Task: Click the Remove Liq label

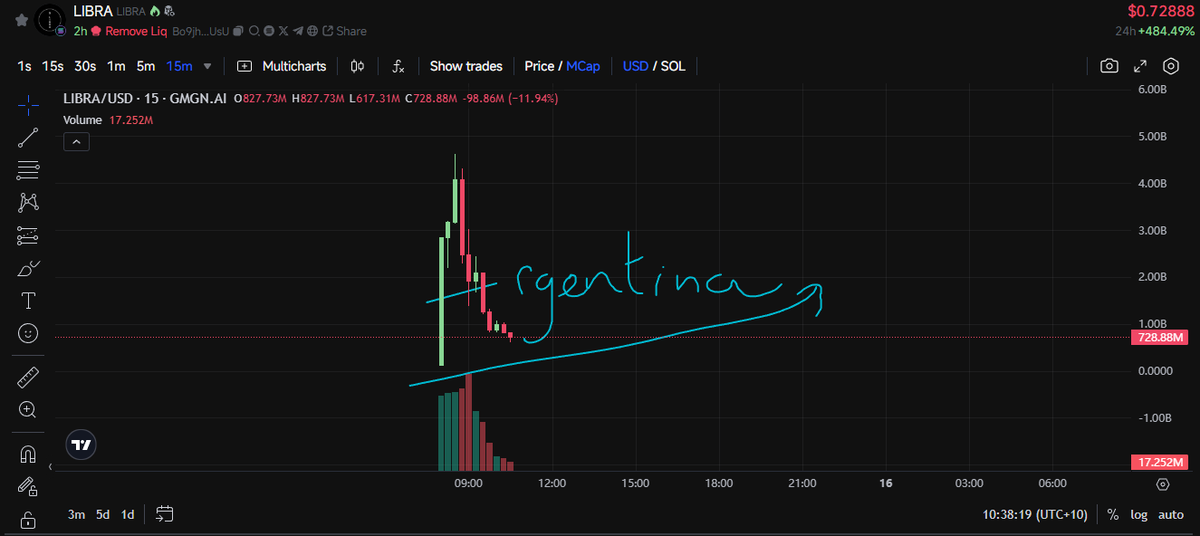Action: [x=136, y=31]
